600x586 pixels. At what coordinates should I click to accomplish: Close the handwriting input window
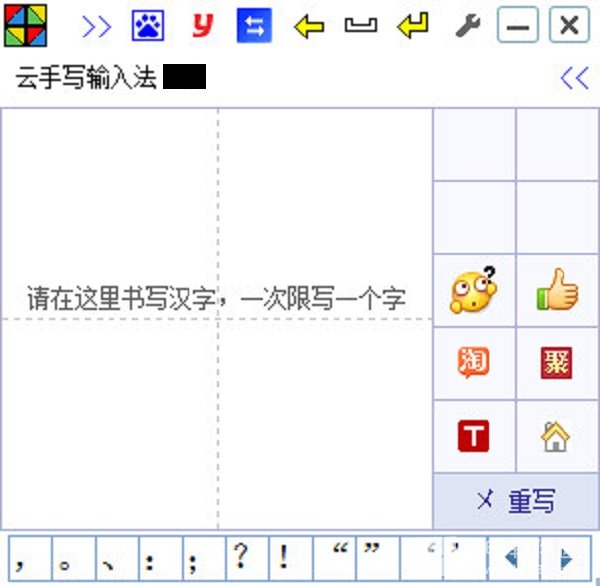(569, 26)
